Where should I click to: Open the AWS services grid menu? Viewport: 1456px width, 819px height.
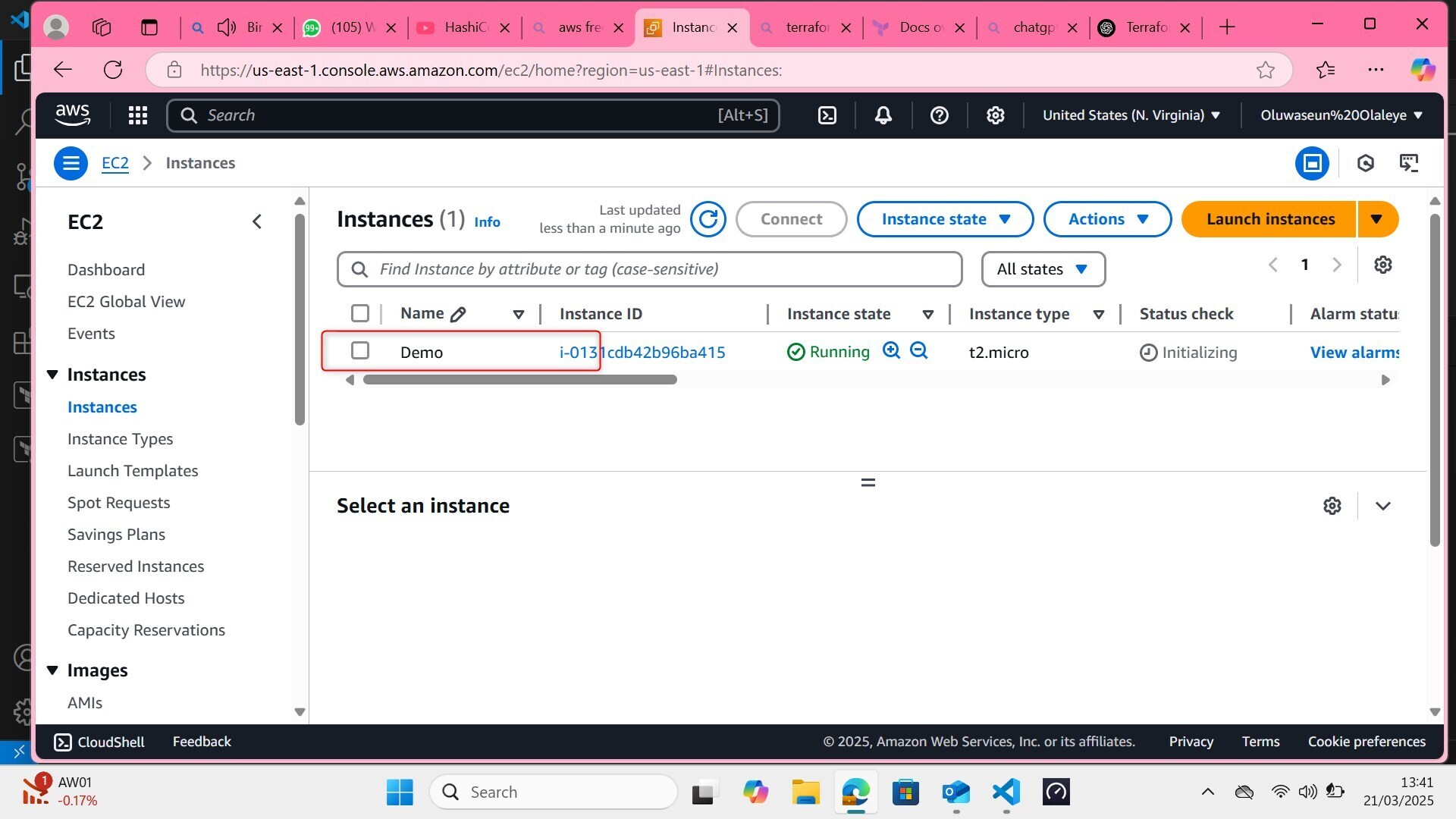[137, 115]
